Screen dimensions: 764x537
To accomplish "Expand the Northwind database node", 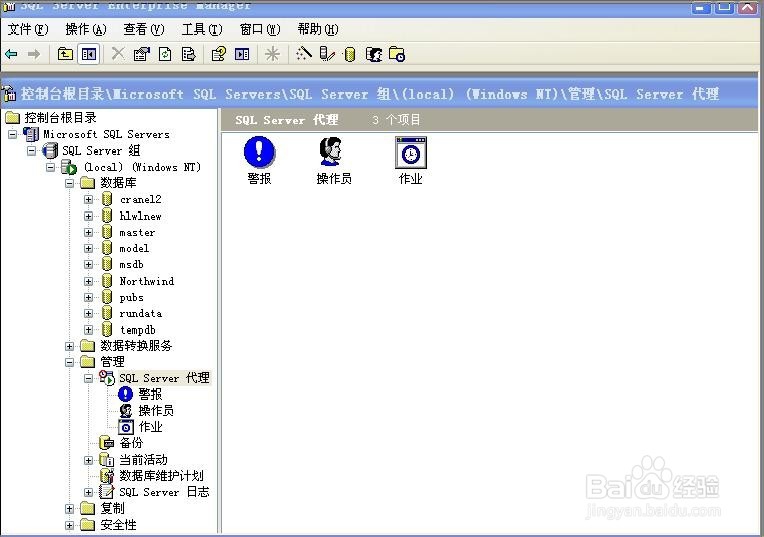I will coord(89,281).
